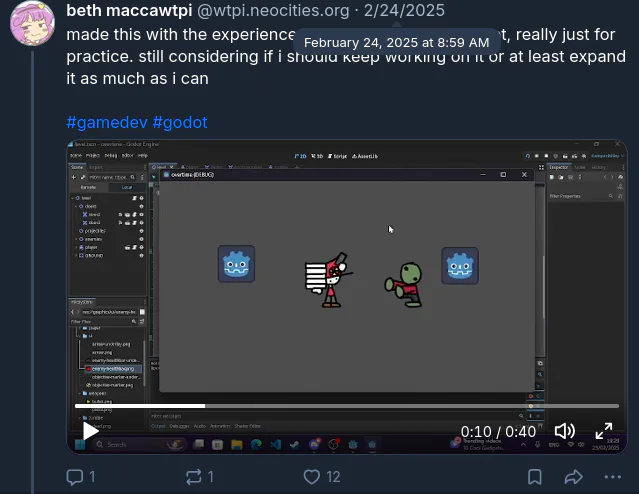The image size is (639, 494).
Task: Play the embedded video
Action: [x=90, y=431]
